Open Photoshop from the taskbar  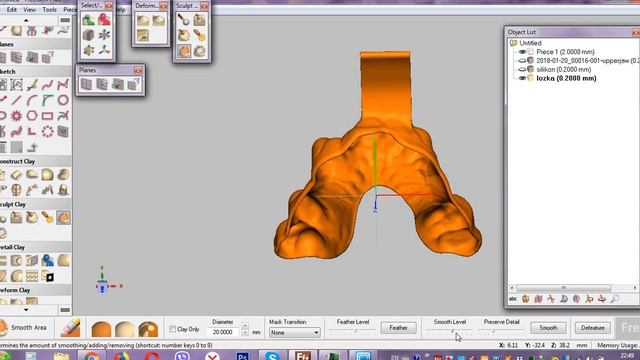(242, 356)
